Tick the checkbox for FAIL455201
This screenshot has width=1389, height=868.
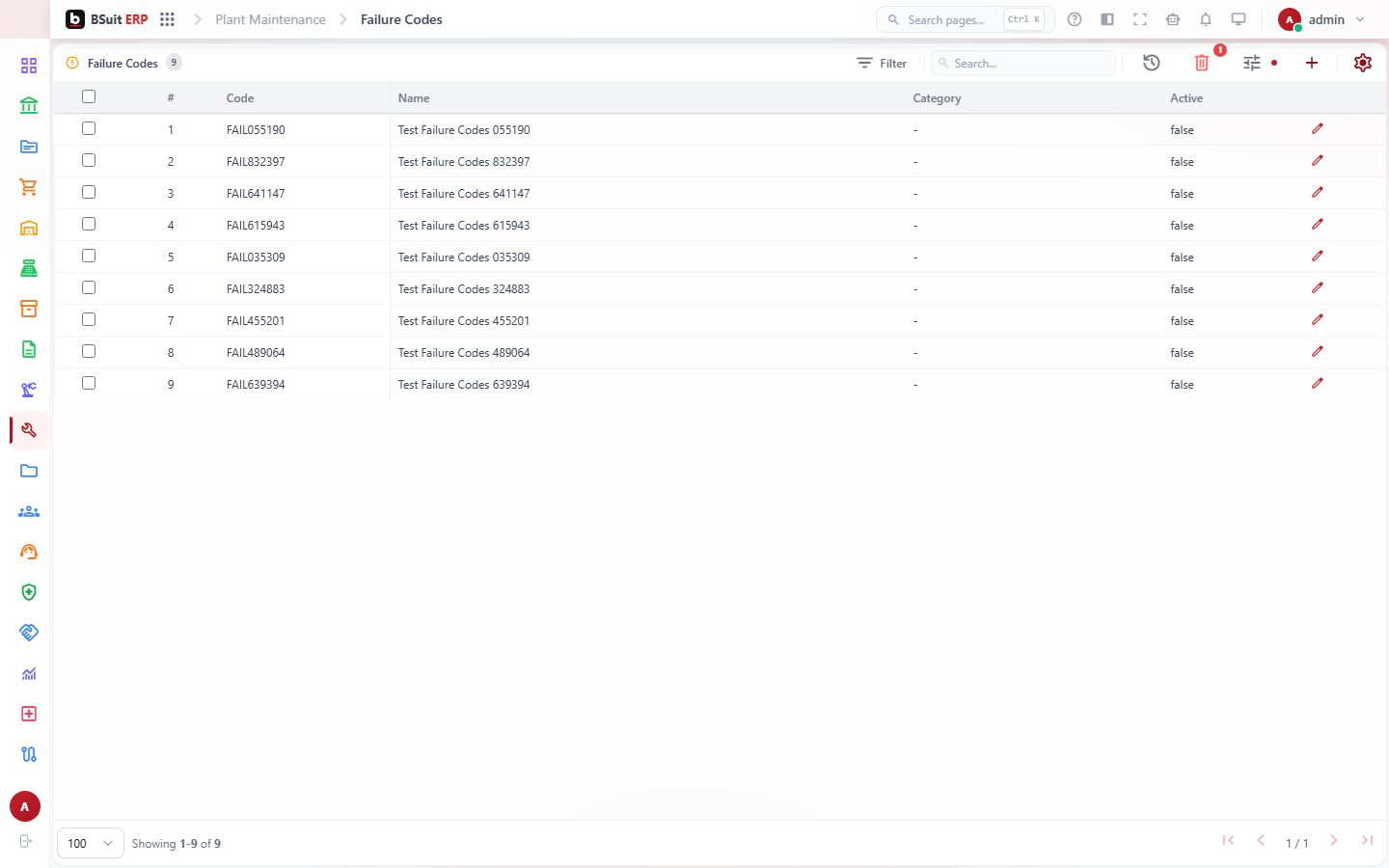tap(89, 319)
